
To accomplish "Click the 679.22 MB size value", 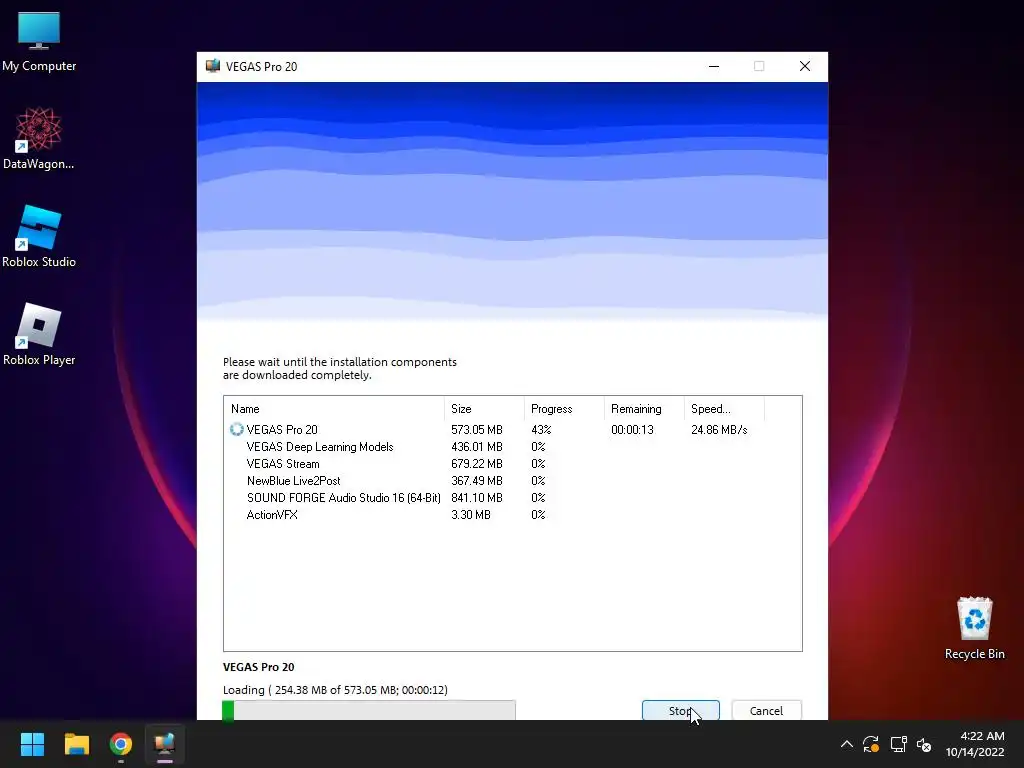I will pos(477,464).
